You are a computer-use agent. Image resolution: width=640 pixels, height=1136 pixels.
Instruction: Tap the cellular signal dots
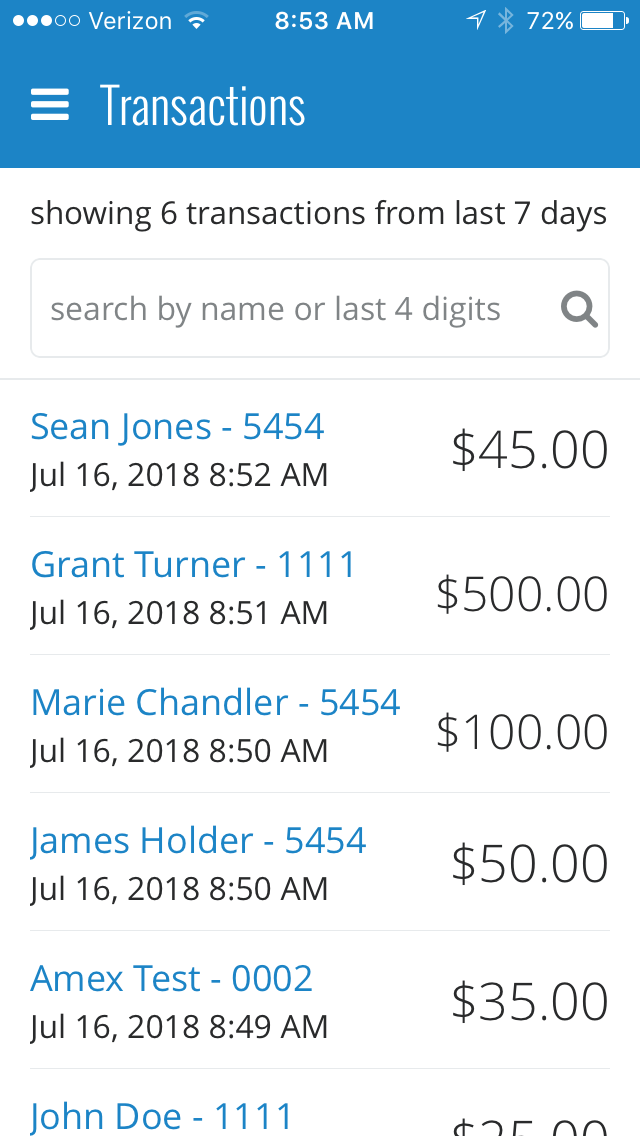43,20
